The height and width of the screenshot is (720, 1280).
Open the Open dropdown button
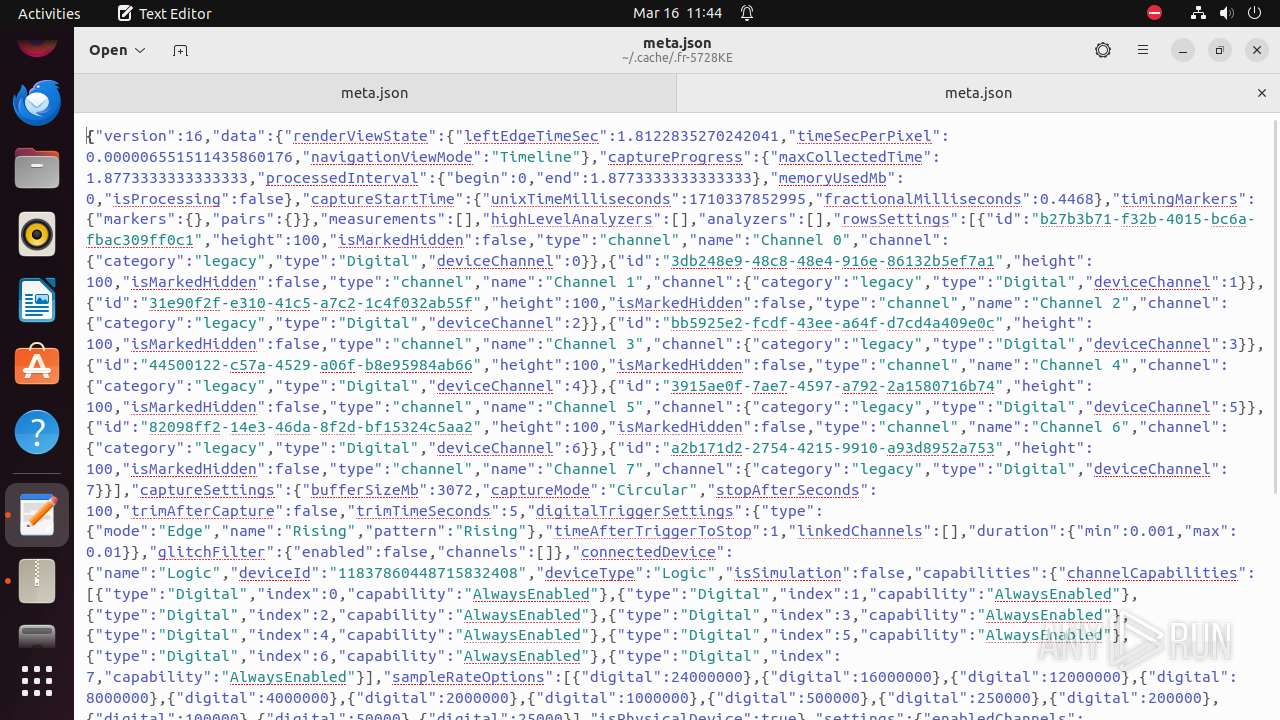tap(117, 50)
